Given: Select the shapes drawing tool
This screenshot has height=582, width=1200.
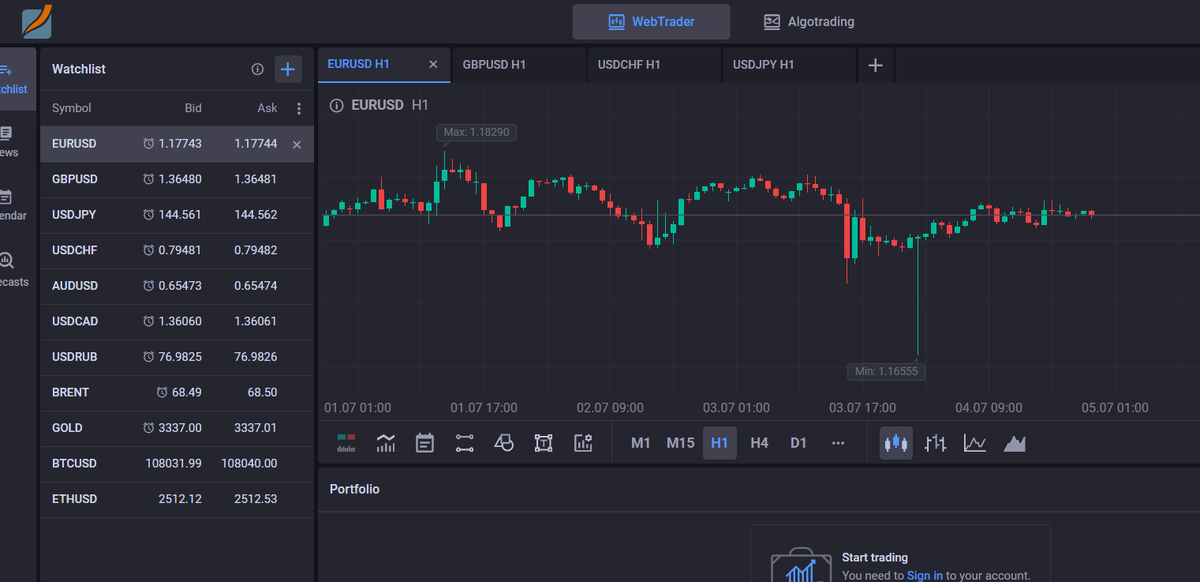Looking at the screenshot, I should tap(504, 443).
